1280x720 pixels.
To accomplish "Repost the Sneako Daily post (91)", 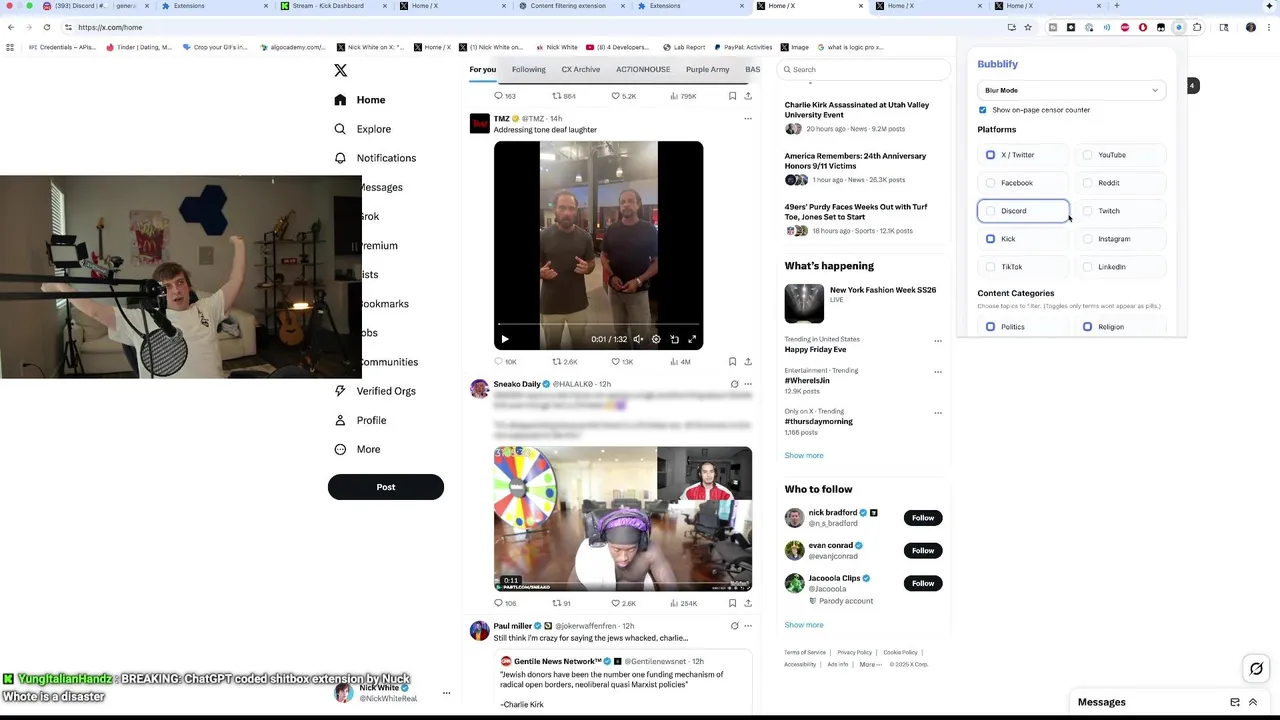I will (x=561, y=604).
